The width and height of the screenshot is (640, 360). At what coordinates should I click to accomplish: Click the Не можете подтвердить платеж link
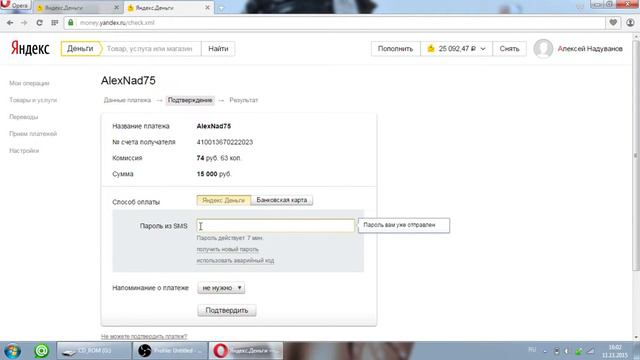pos(144,336)
